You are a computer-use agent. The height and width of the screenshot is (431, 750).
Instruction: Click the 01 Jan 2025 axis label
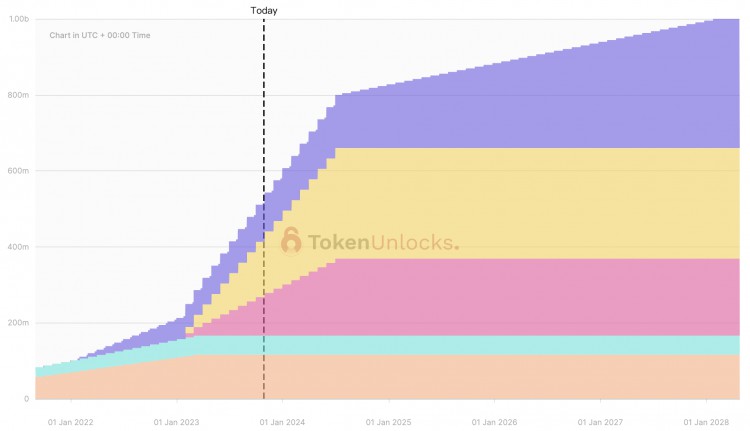[x=388, y=422]
